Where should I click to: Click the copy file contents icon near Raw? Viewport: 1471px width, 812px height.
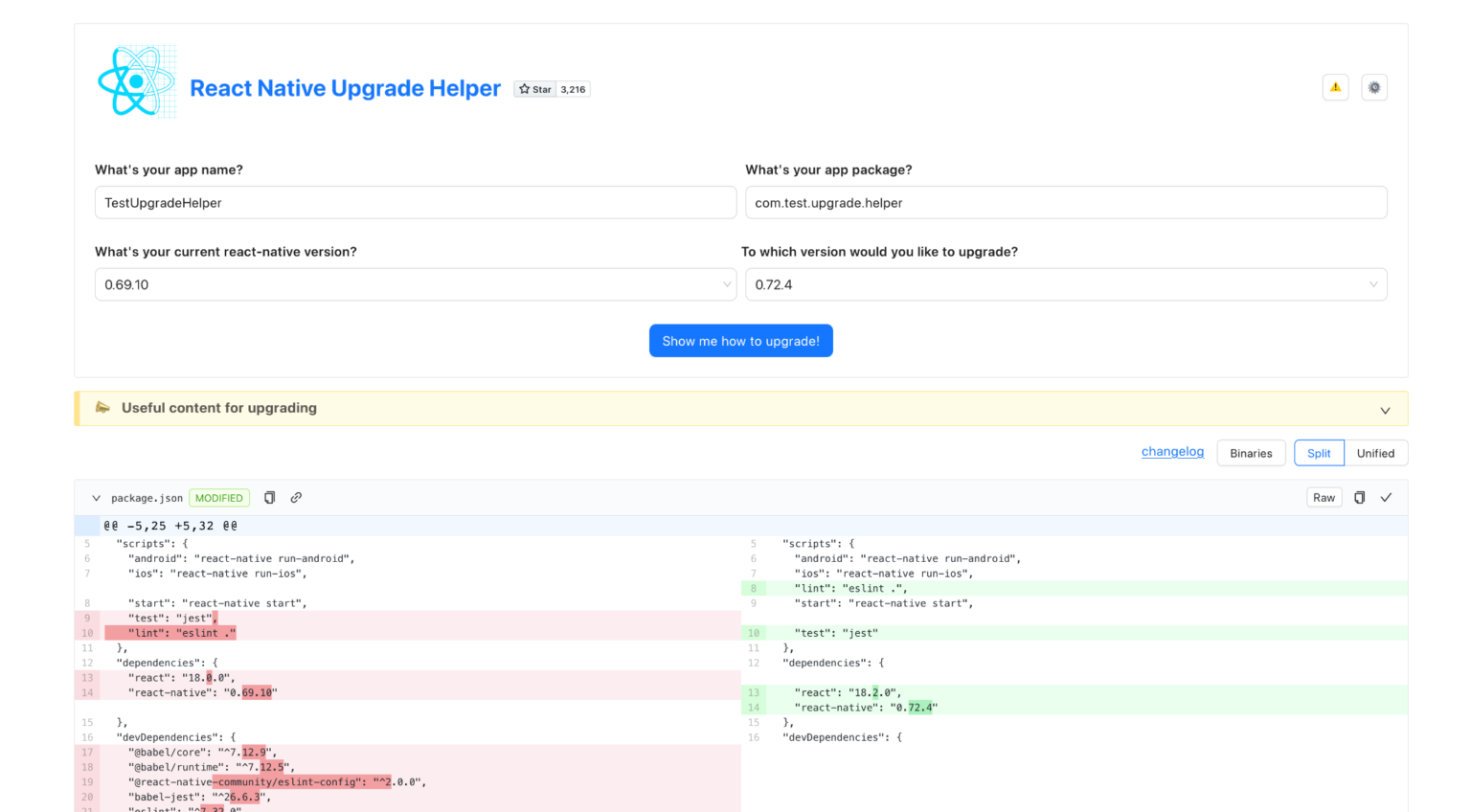[1359, 497]
